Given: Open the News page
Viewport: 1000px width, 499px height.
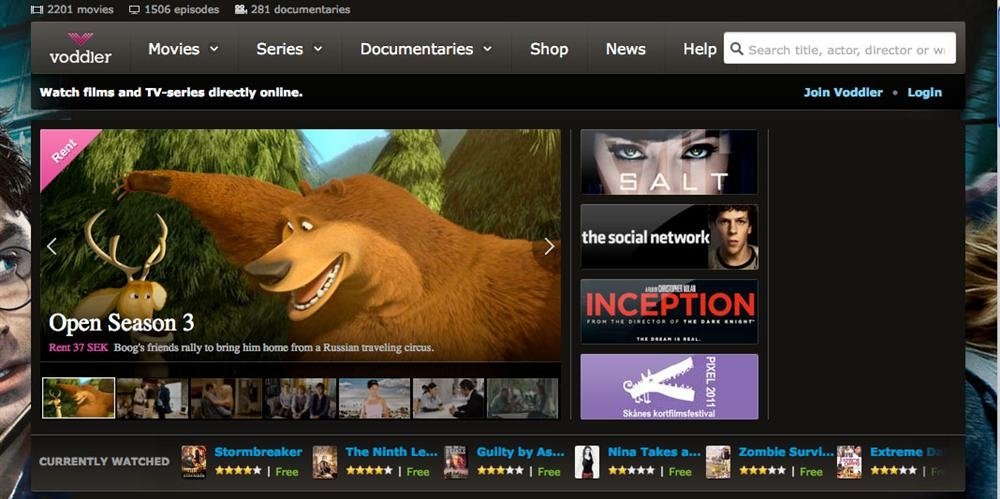Looking at the screenshot, I should click(x=626, y=49).
